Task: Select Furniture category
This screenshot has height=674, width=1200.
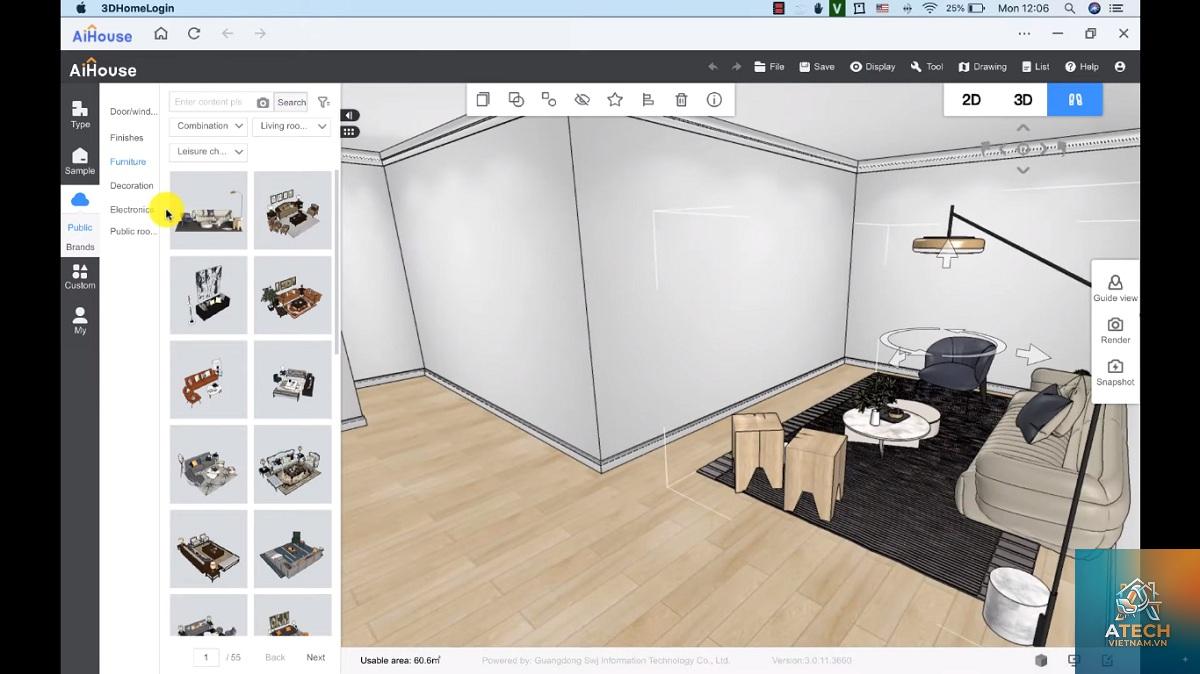Action: point(128,162)
